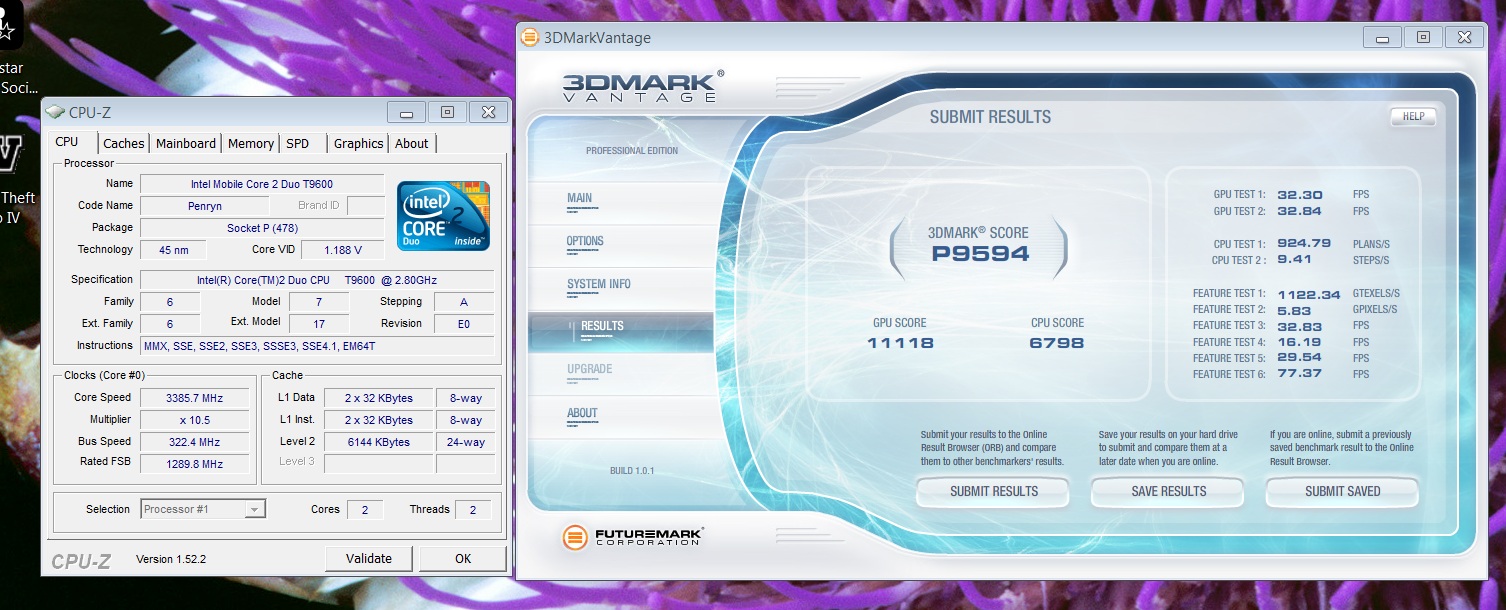Close the CPU-Z window
The height and width of the screenshot is (610, 1506).
488,112
